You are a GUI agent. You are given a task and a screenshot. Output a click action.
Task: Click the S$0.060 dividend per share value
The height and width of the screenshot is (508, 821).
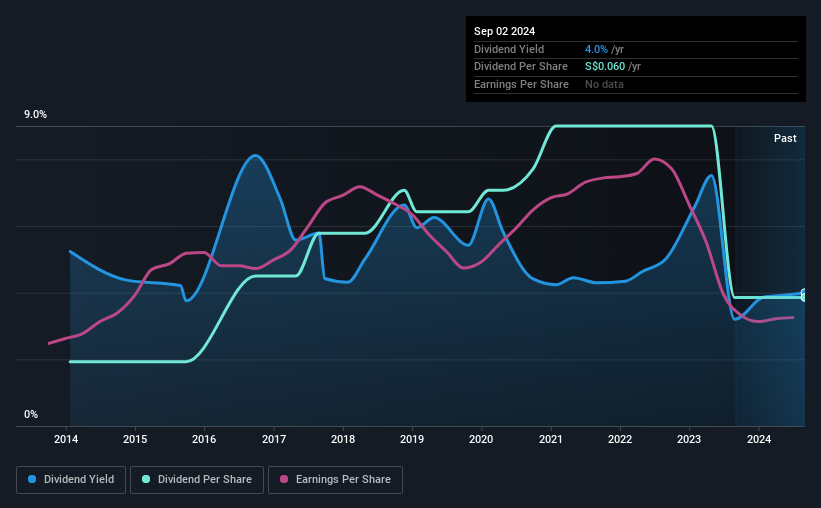[605, 67]
